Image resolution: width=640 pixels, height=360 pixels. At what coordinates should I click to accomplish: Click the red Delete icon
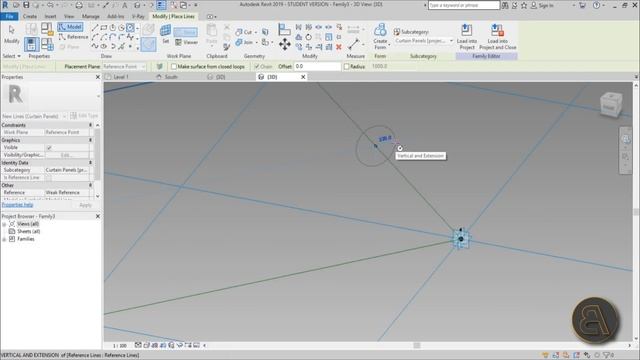point(338,47)
